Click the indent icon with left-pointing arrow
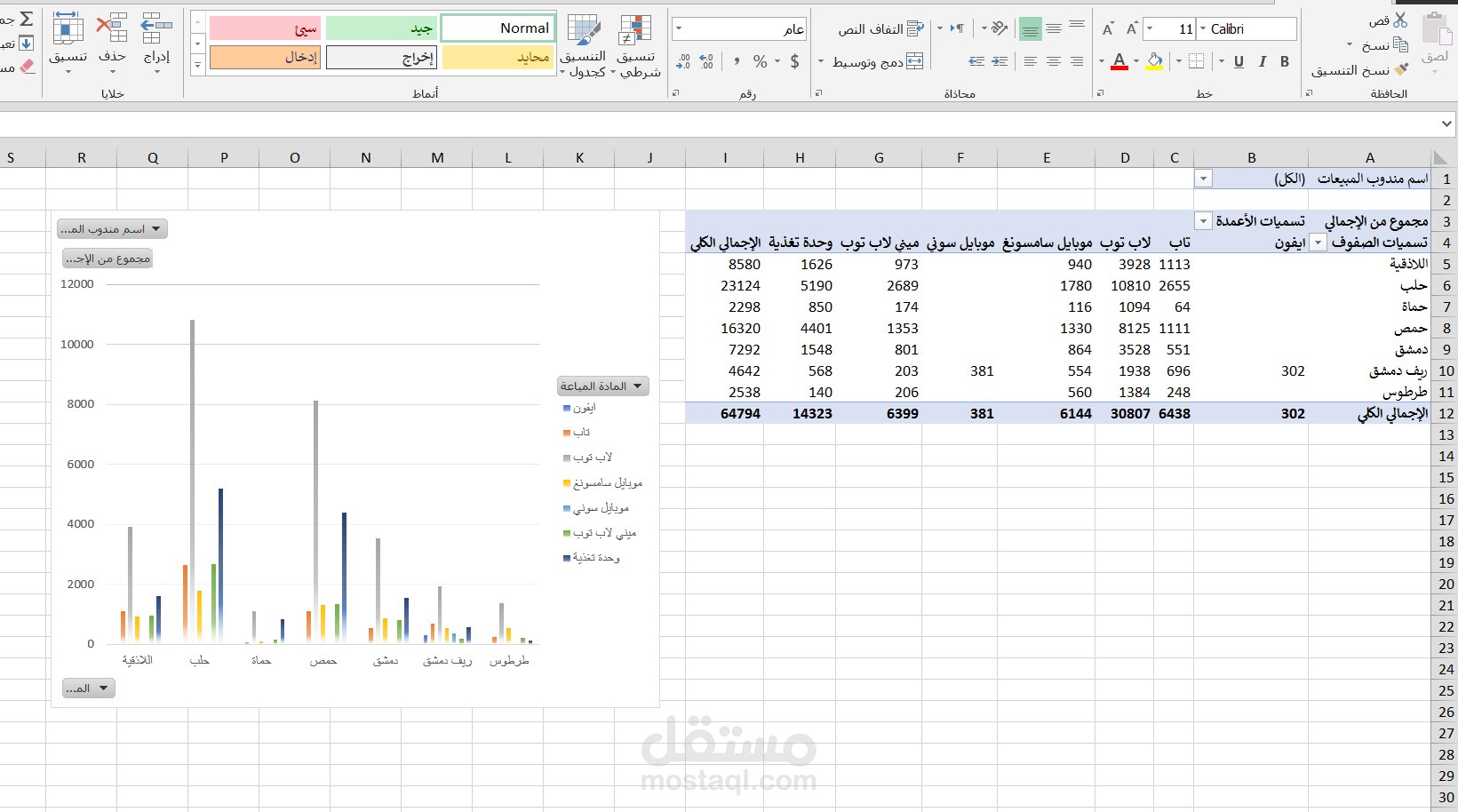This screenshot has height=812, width=1458. (976, 61)
